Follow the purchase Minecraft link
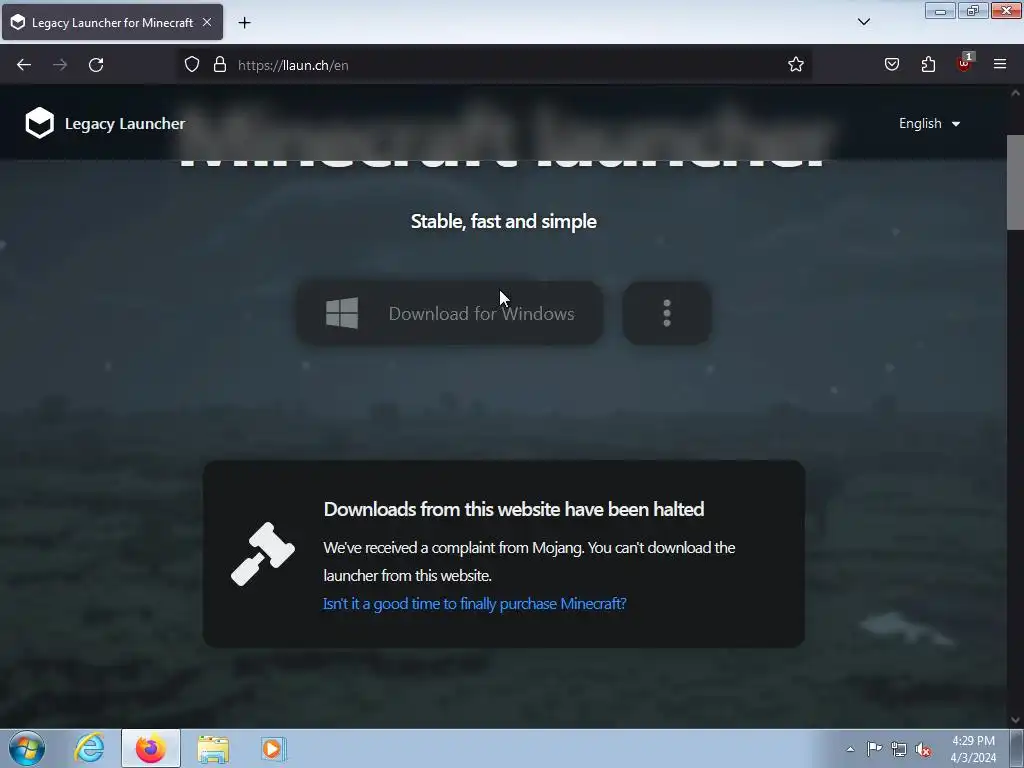 pyautogui.click(x=475, y=603)
